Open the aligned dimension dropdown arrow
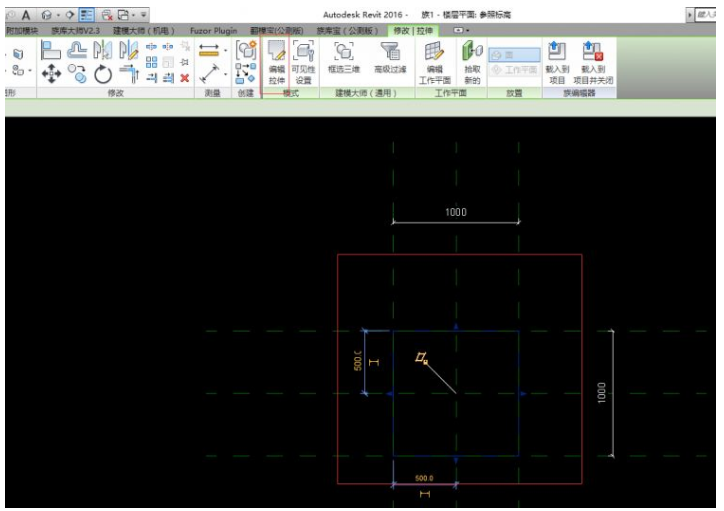The image size is (724, 511). coord(226,49)
